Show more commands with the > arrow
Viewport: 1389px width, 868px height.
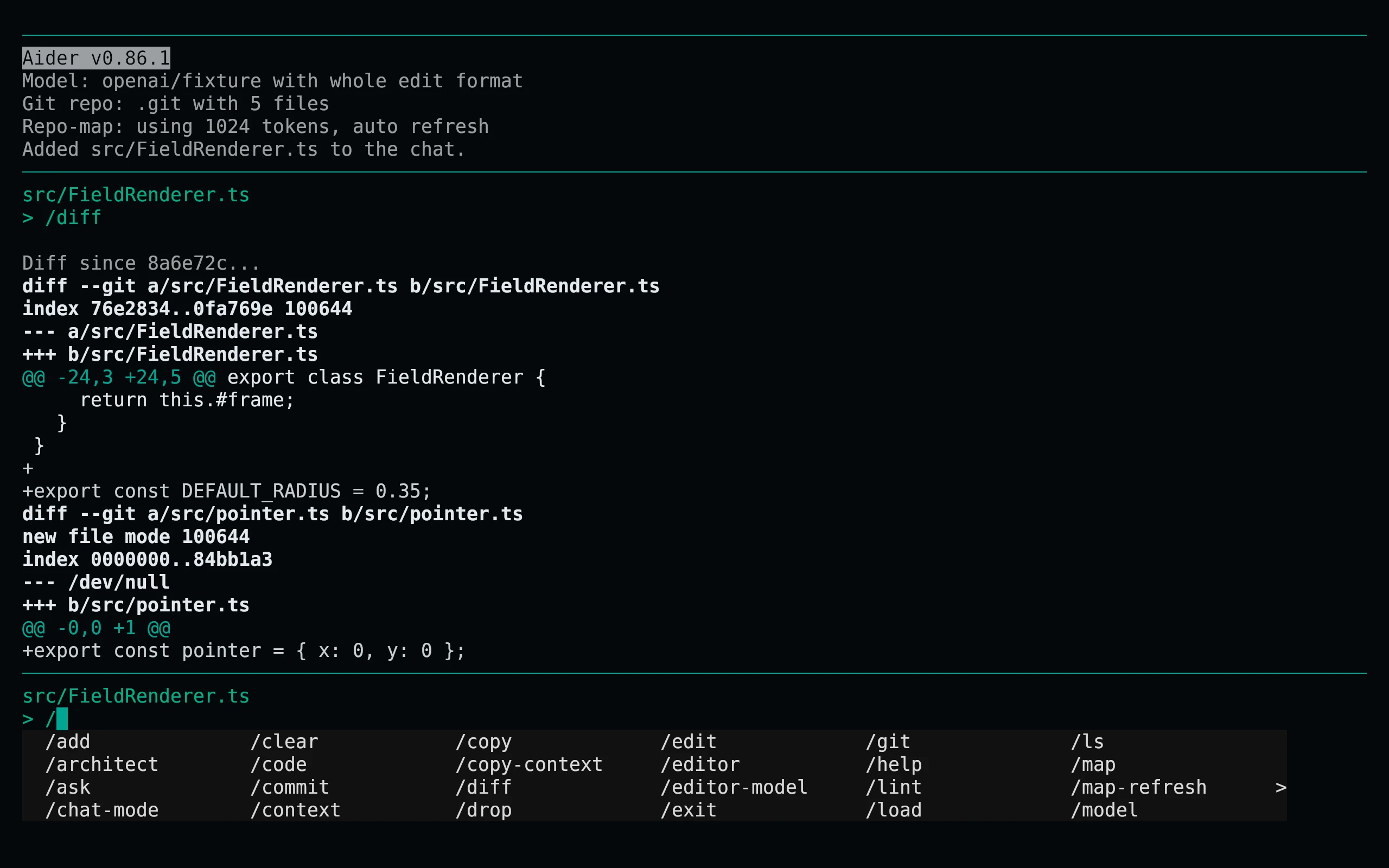[1281, 788]
